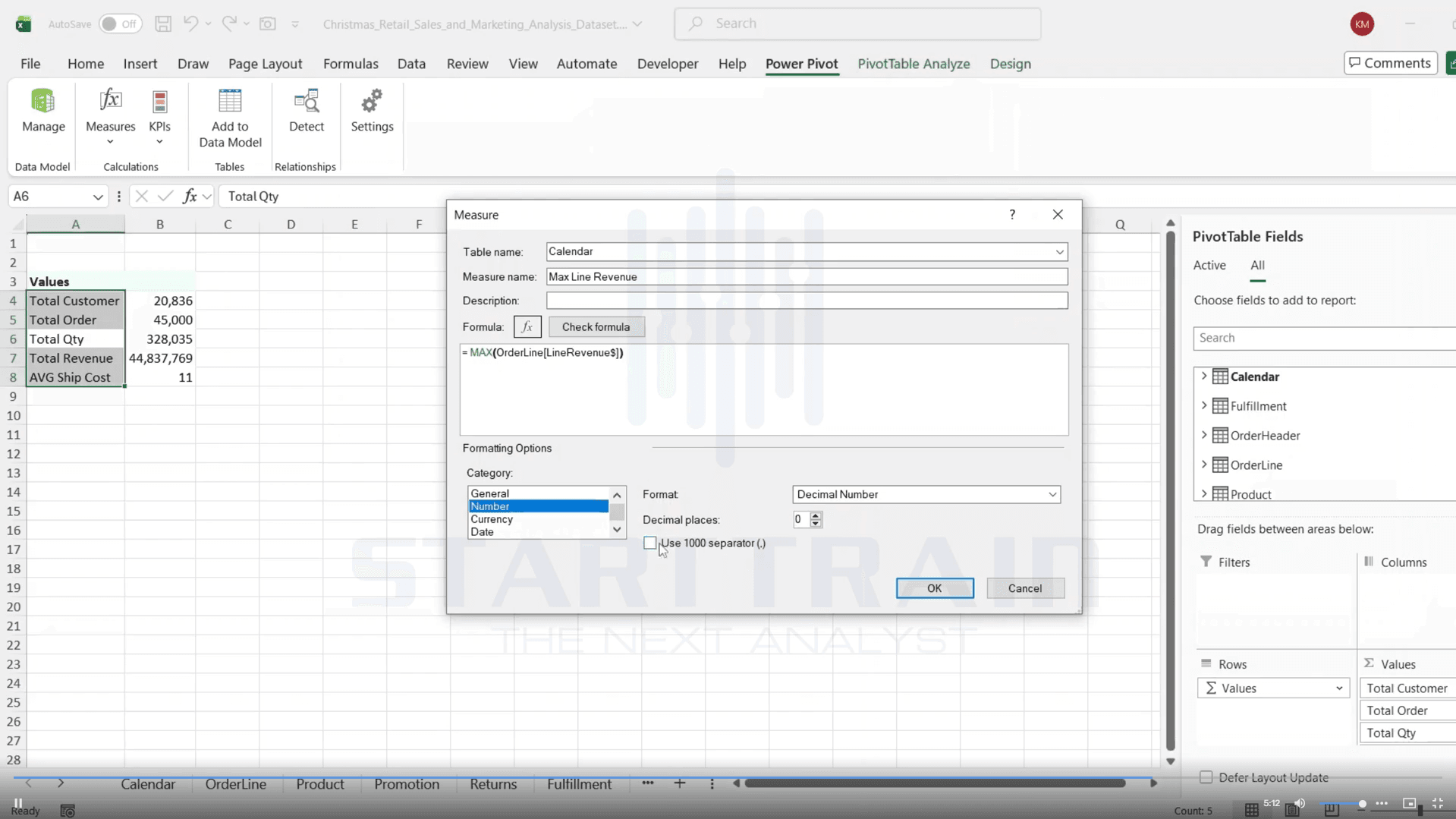Click the formula bar confirm checkmark icon

[x=165, y=196]
